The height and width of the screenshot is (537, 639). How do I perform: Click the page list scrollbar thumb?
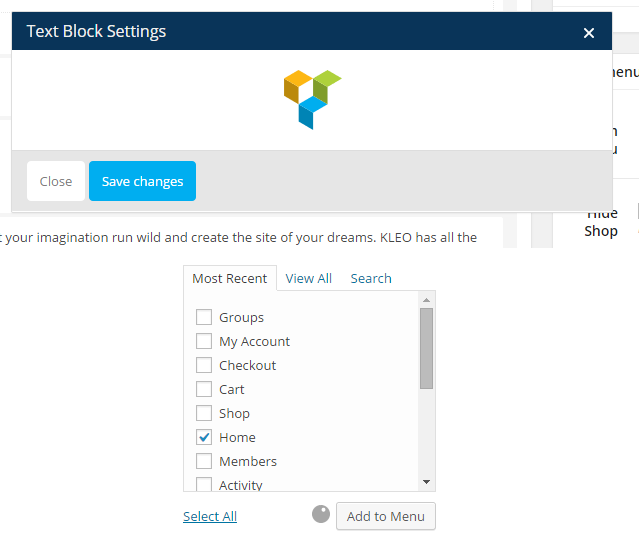point(427,347)
